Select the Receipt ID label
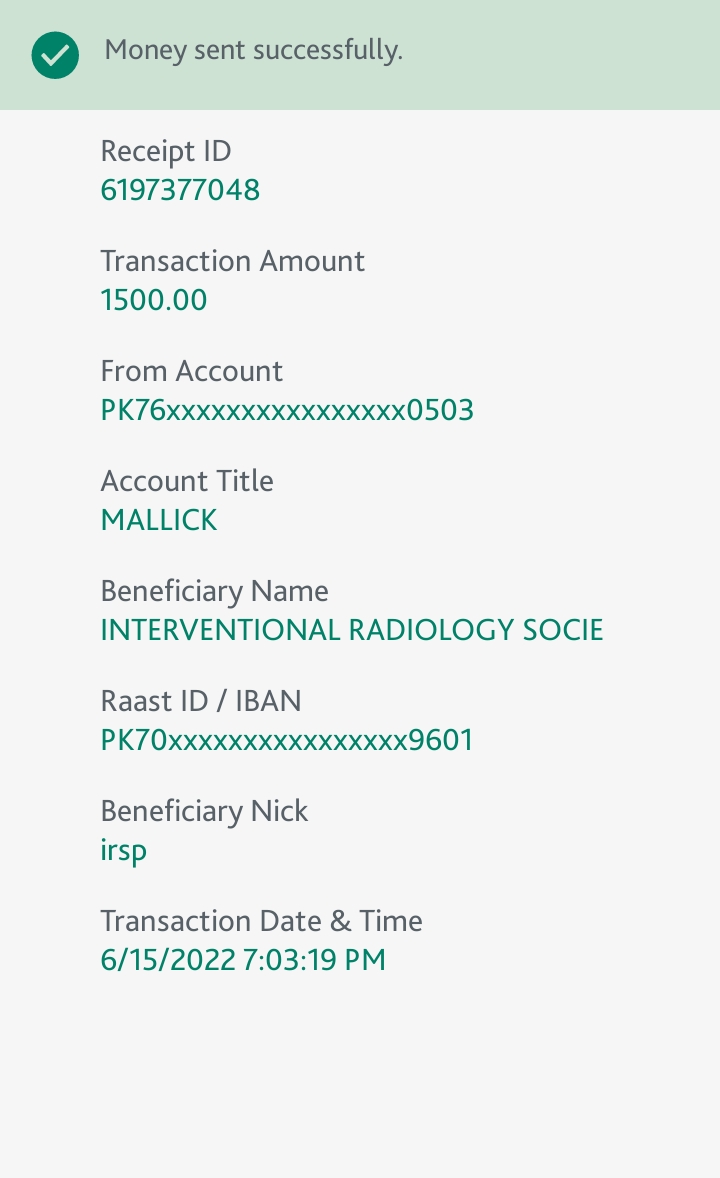This screenshot has height=1178, width=720. [166, 151]
